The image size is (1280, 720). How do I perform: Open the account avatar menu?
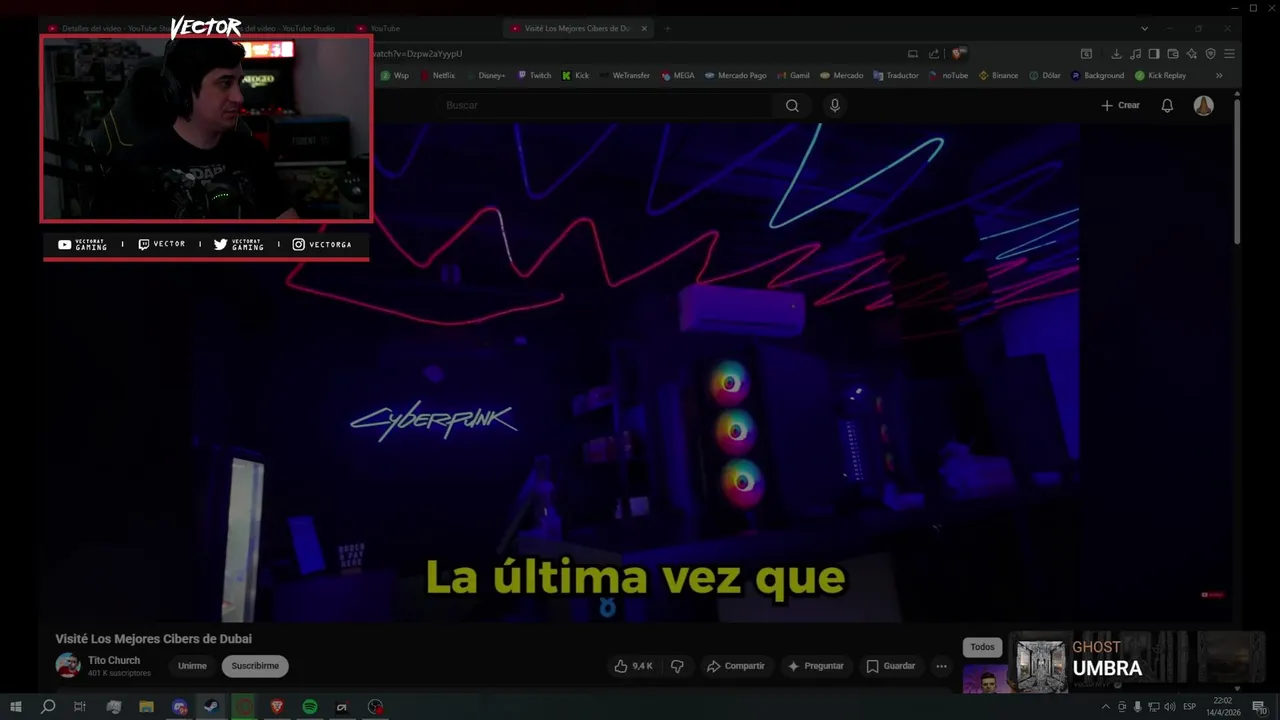click(x=1204, y=105)
